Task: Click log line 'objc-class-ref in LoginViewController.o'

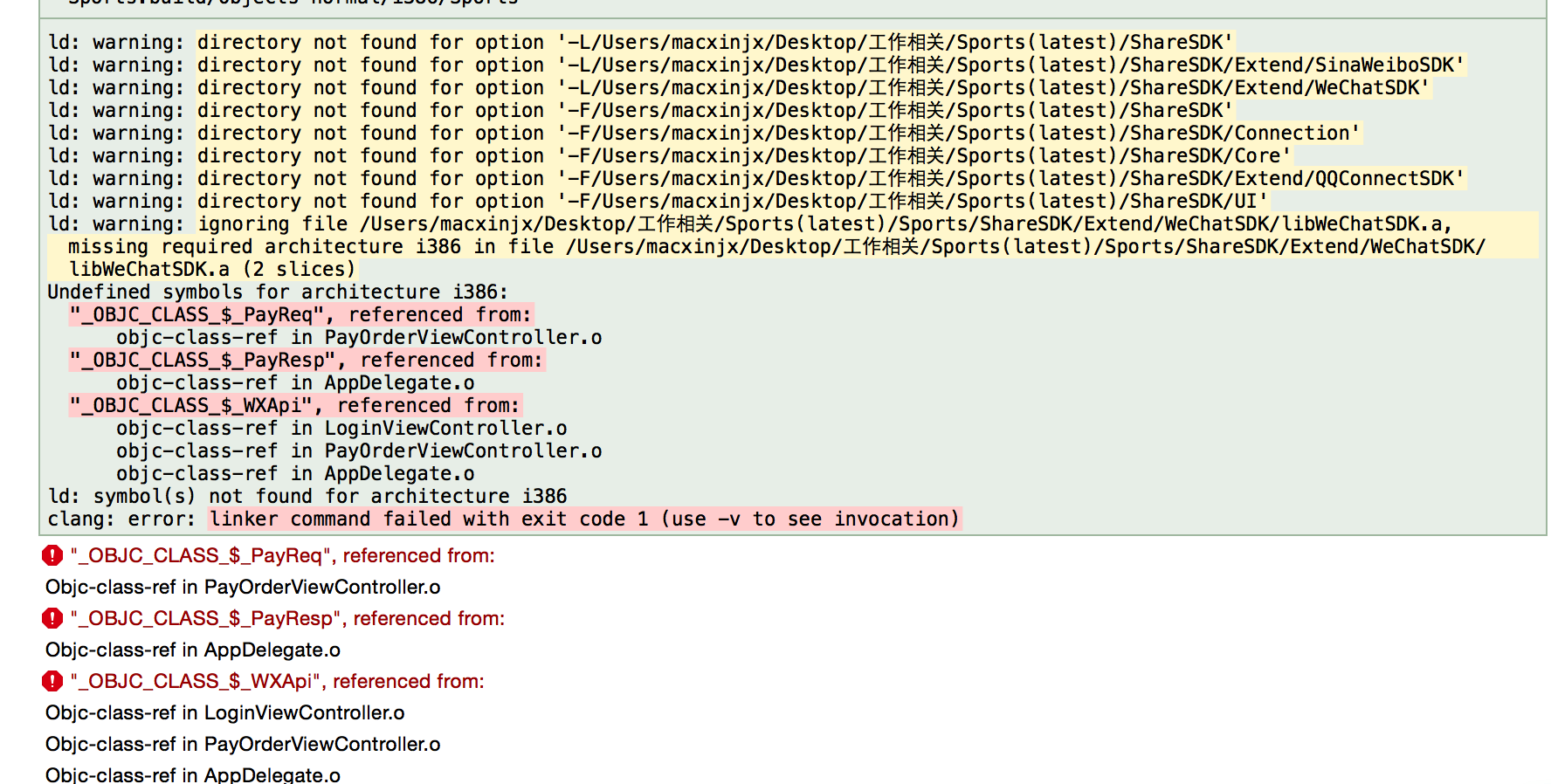Action: (341, 428)
